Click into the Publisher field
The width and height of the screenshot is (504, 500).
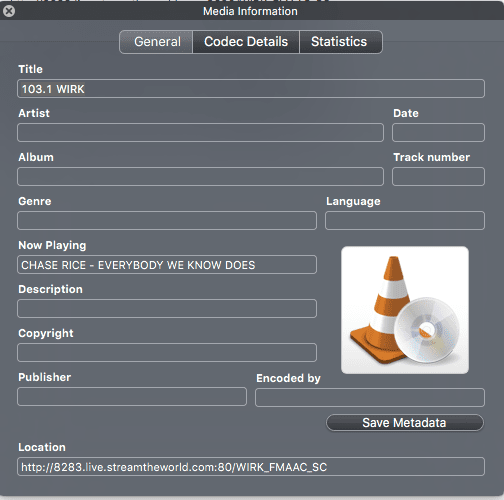132,397
